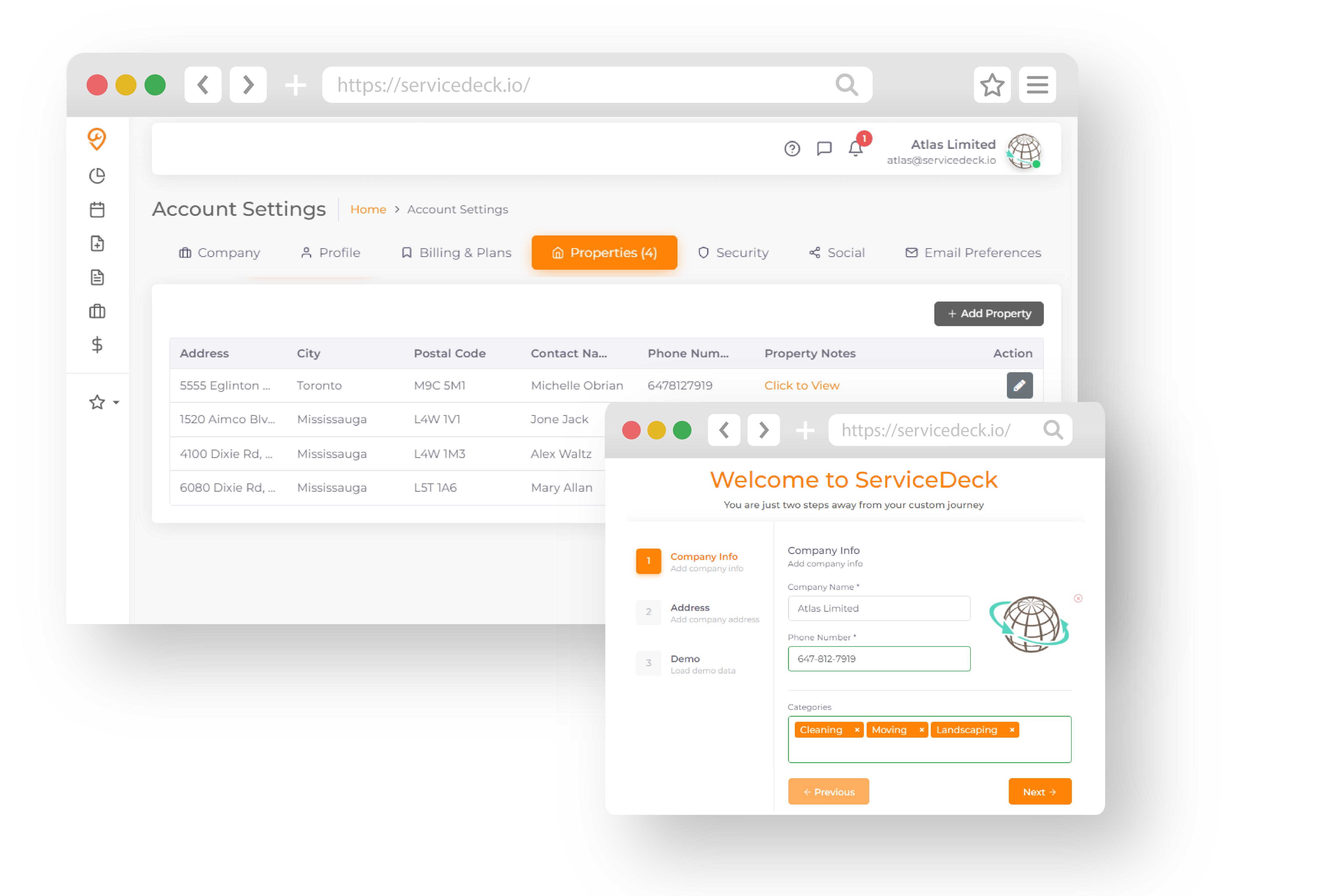Select step 3 Demo in the wizard
The height and width of the screenshot is (896, 1332).
[x=686, y=664]
